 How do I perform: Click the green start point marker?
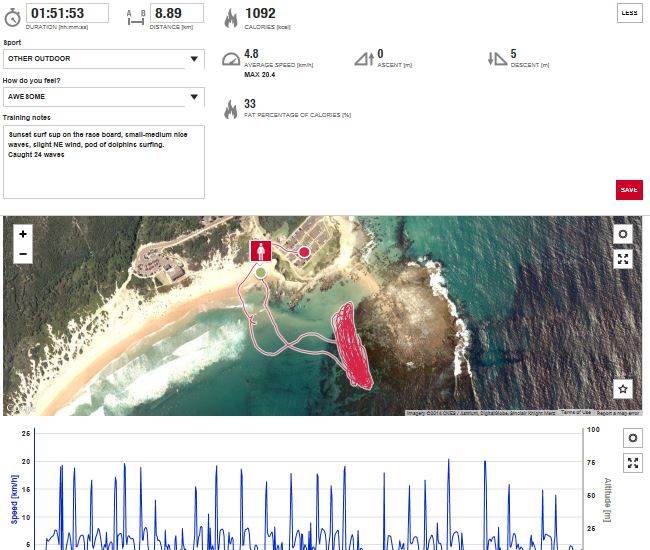(x=261, y=272)
